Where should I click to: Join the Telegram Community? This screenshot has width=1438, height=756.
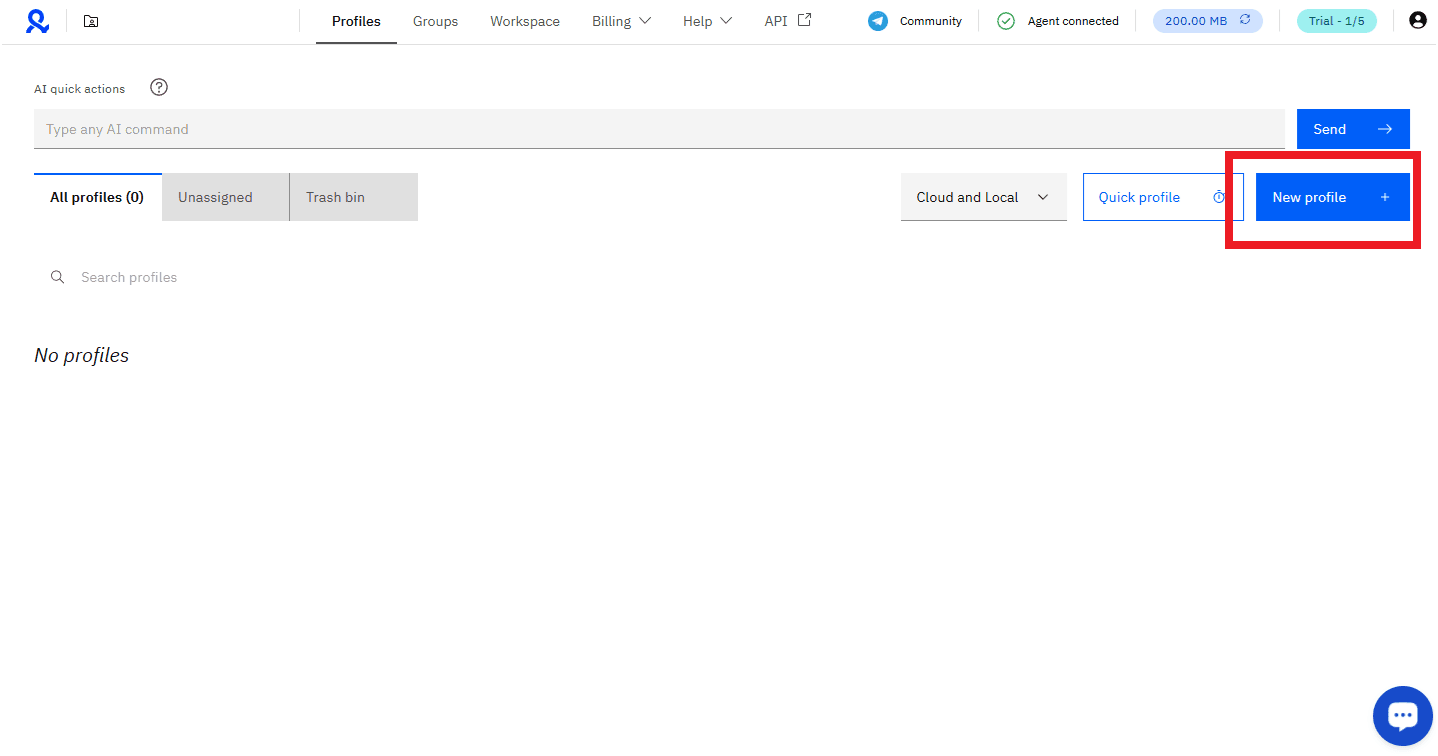913,20
